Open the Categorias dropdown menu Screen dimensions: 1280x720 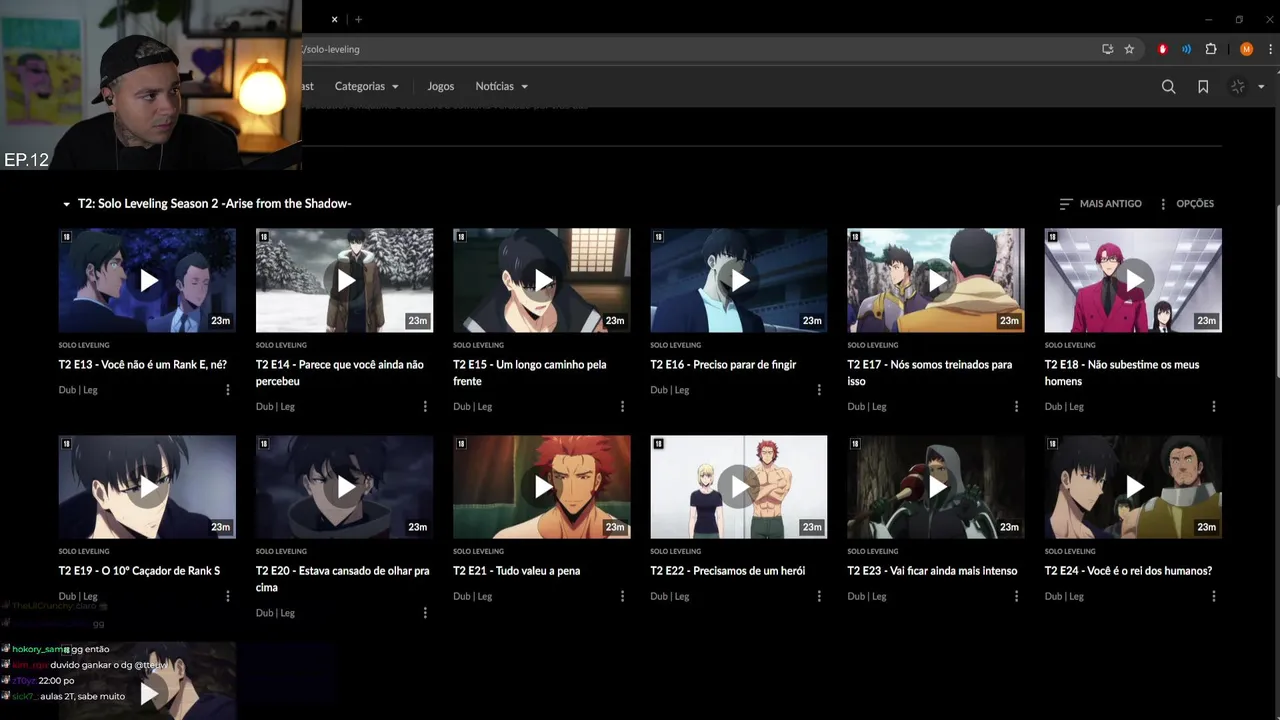[366, 87]
